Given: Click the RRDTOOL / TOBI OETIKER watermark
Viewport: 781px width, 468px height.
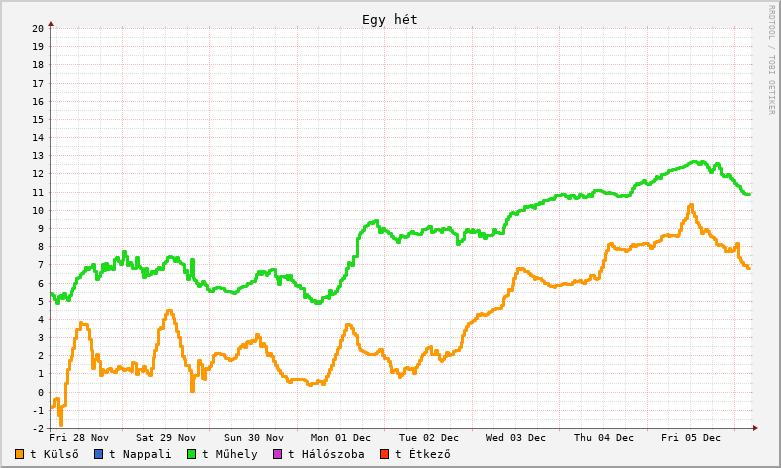Looking at the screenshot, I should point(771,58).
